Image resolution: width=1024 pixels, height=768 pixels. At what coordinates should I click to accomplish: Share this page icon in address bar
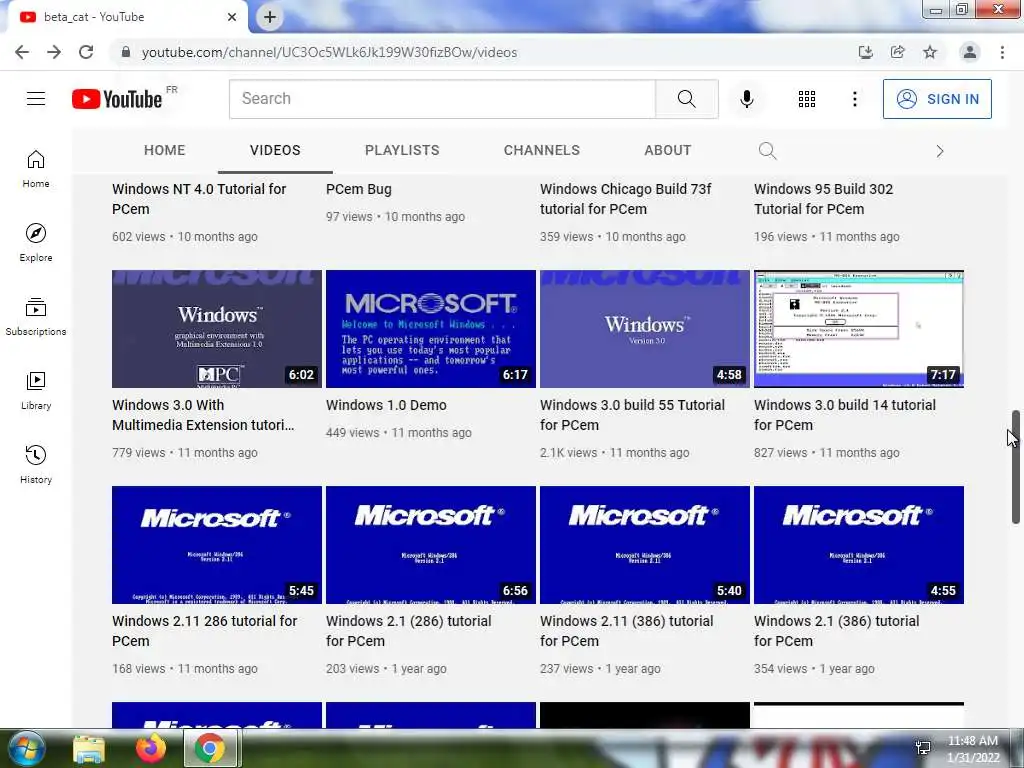tap(898, 52)
